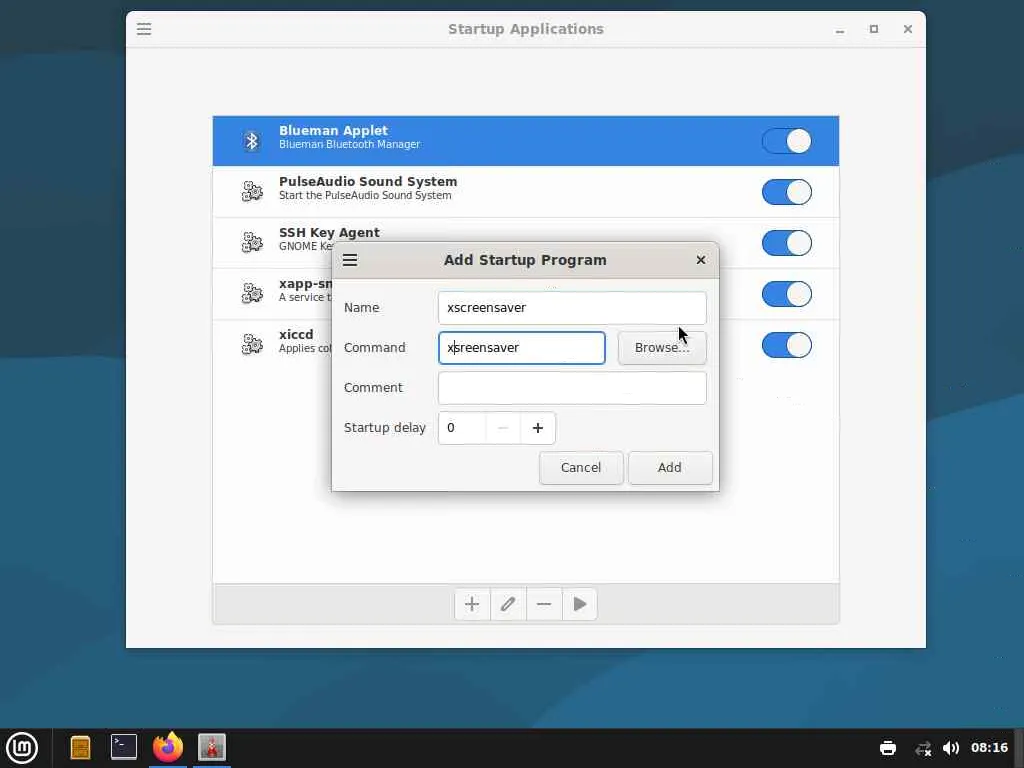Viewport: 1024px width, 768px height.
Task: Toggle the xapp-sn service startup switch
Action: click(x=786, y=294)
